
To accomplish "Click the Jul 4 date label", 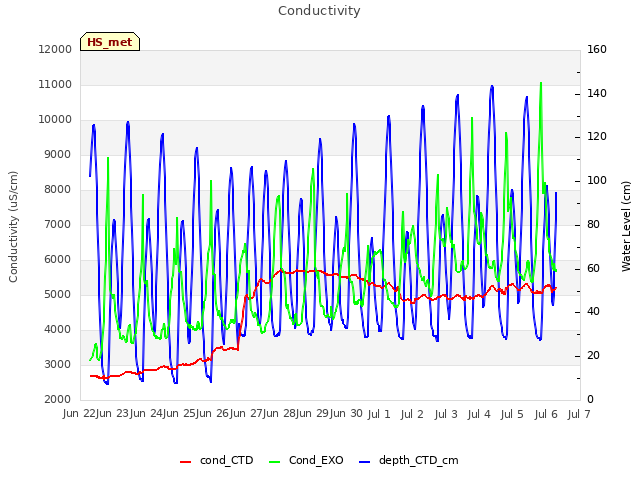I will (x=479, y=414).
